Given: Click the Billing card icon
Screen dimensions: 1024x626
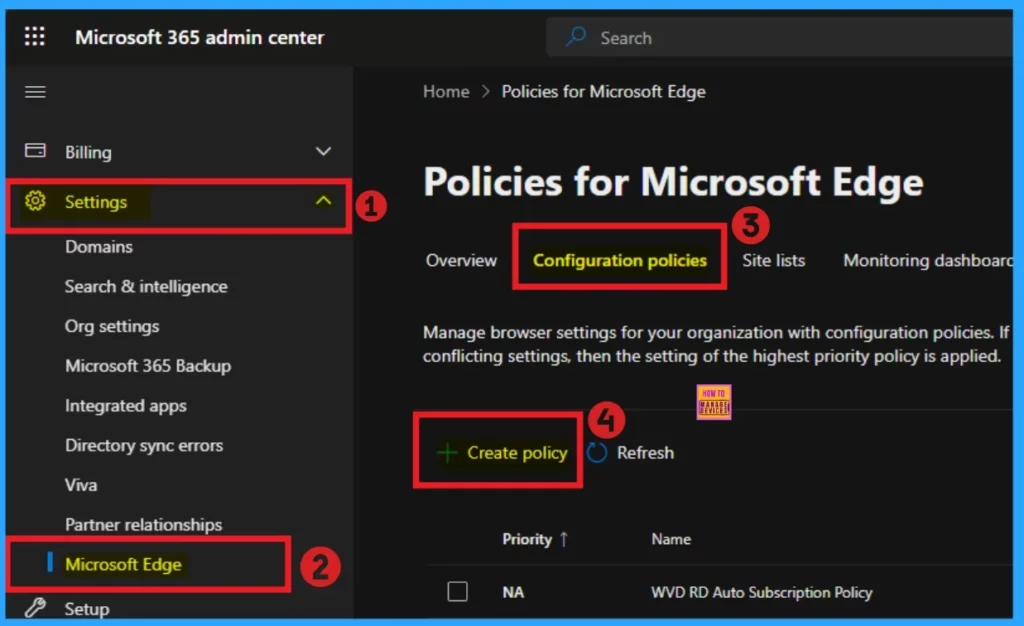Looking at the screenshot, I should [35, 151].
